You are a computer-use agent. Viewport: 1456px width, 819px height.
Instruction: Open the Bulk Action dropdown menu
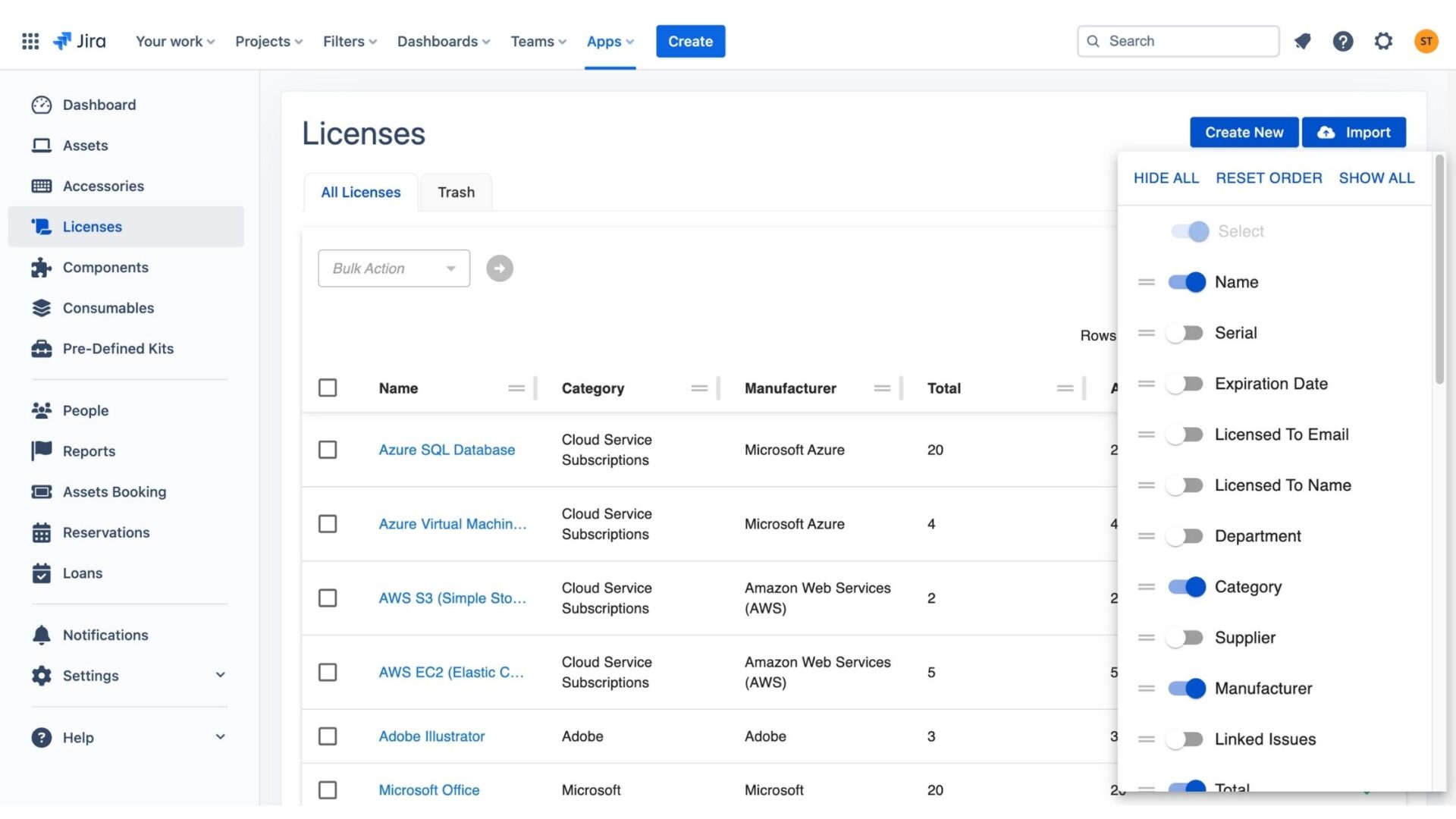394,268
